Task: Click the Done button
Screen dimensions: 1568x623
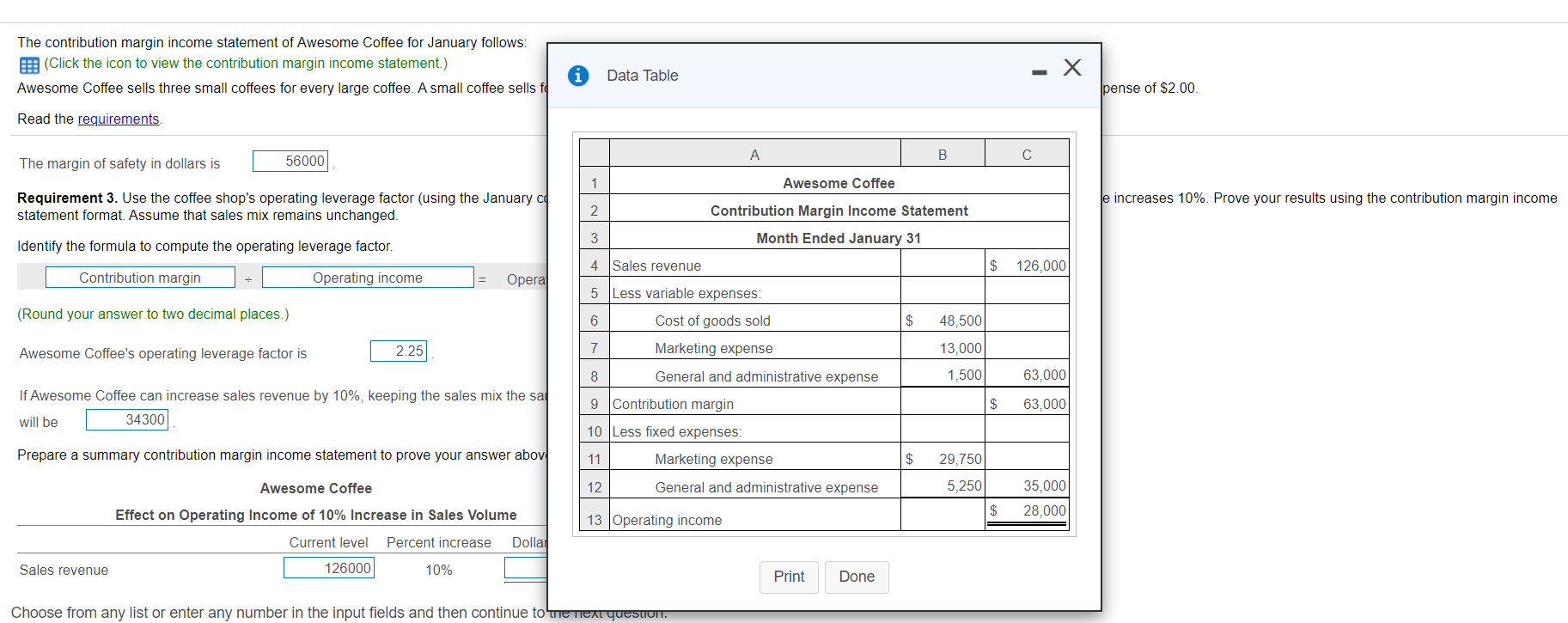Action: click(x=857, y=577)
